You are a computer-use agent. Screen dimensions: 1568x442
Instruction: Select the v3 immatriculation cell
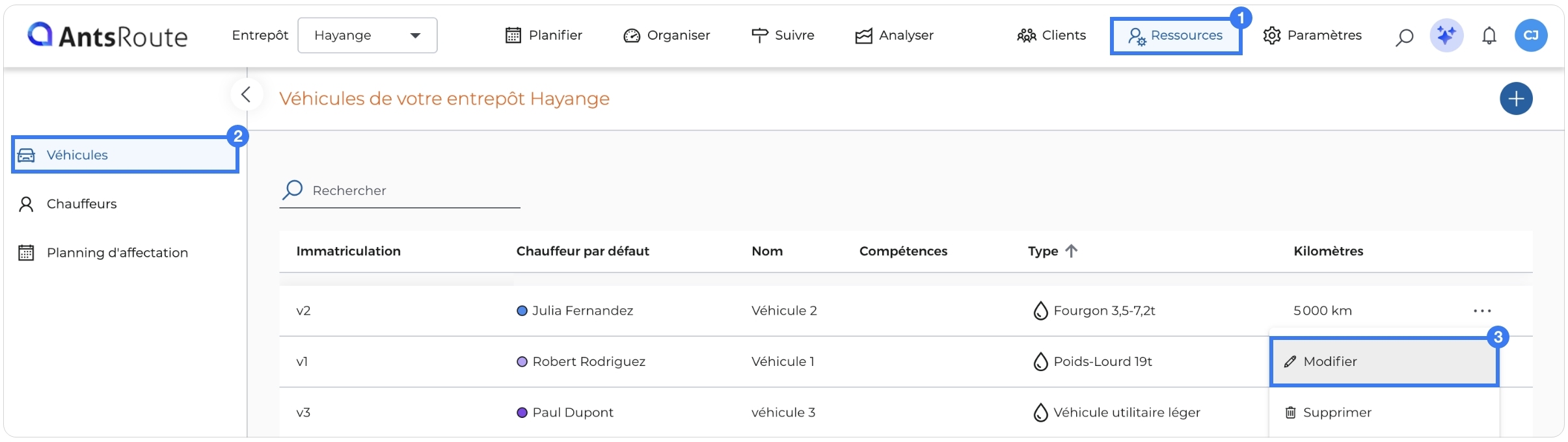coord(303,412)
